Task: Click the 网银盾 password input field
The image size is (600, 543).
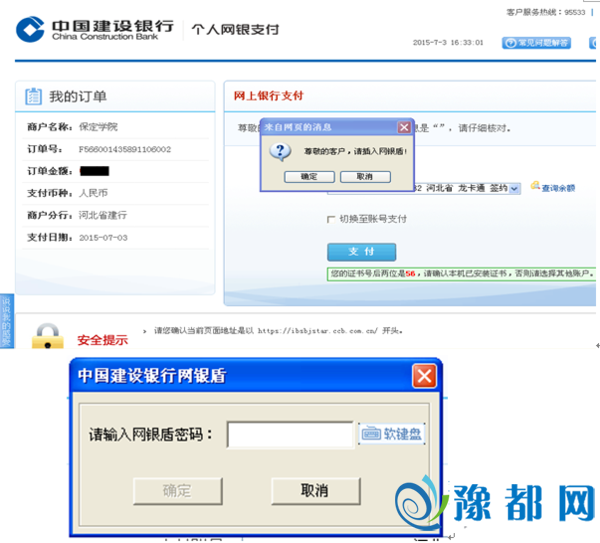Action: (290, 434)
